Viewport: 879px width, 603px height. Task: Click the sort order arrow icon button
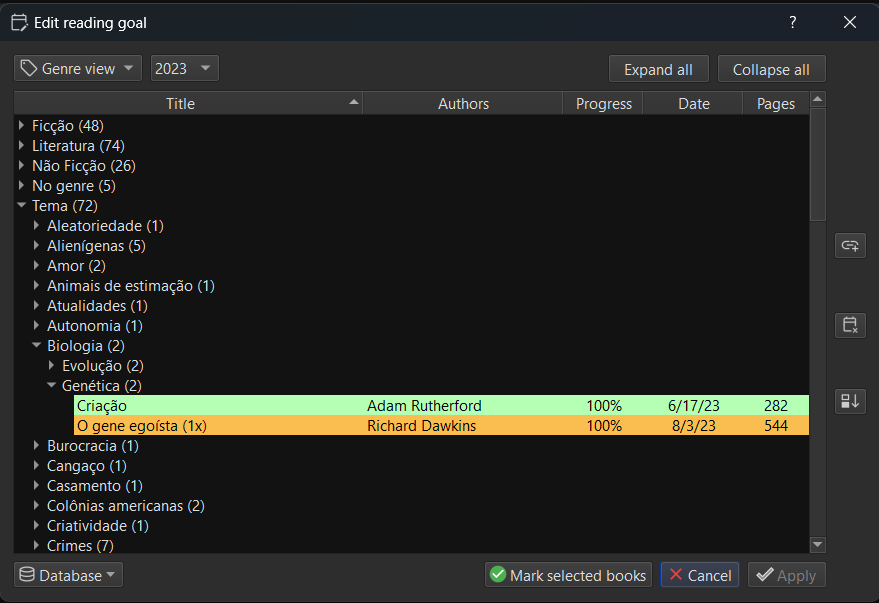tap(850, 401)
